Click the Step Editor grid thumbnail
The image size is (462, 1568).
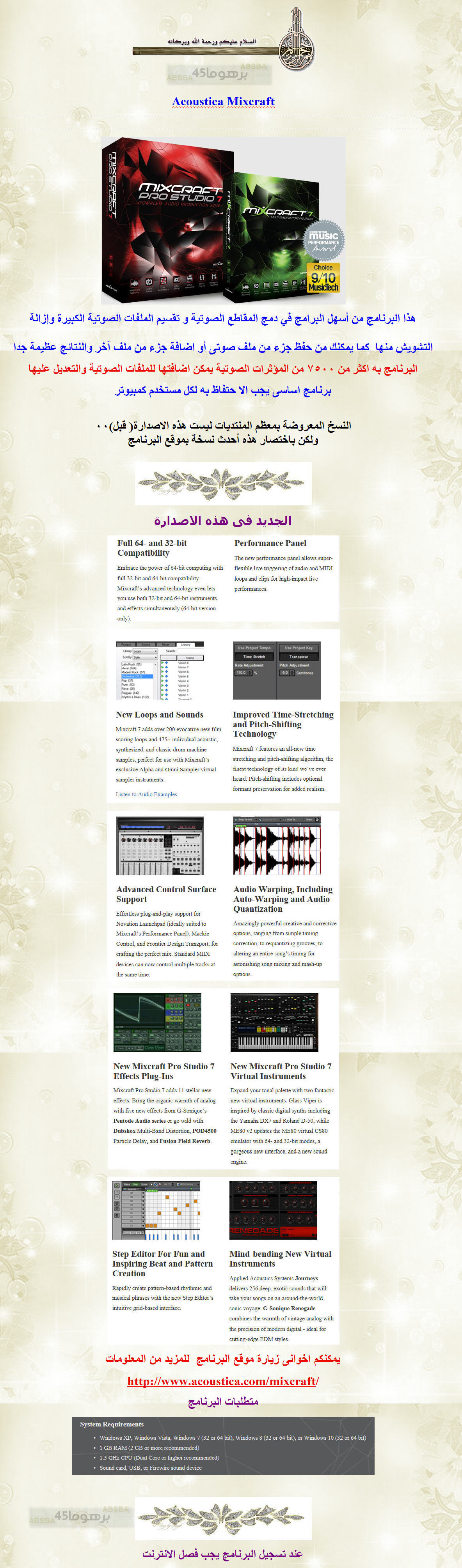pyautogui.click(x=156, y=1211)
